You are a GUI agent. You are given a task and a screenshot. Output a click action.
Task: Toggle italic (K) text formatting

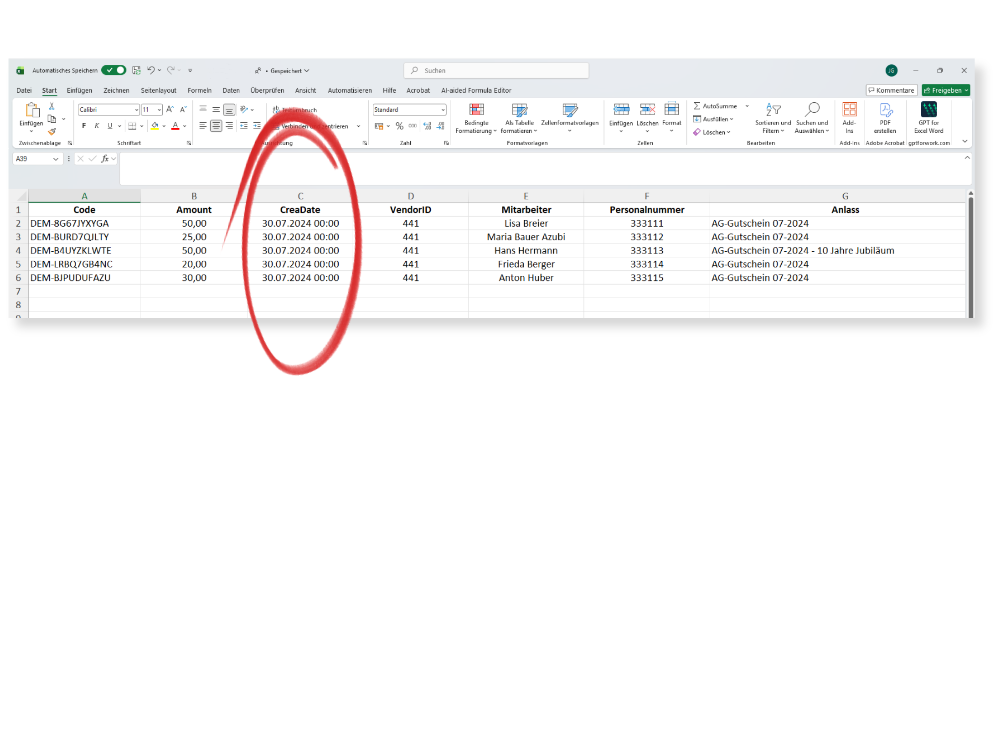point(96,126)
